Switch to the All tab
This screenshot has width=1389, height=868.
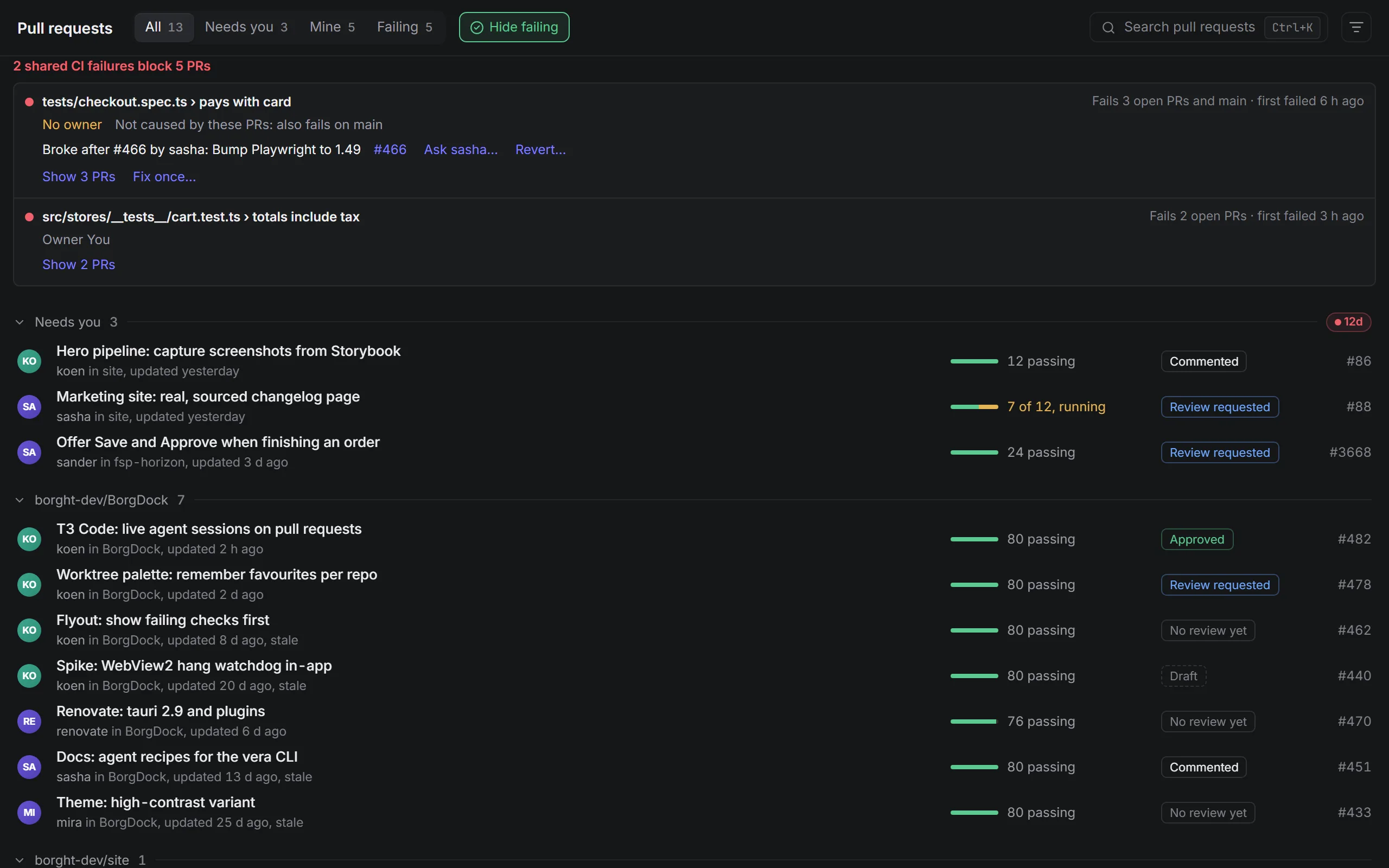(164, 27)
